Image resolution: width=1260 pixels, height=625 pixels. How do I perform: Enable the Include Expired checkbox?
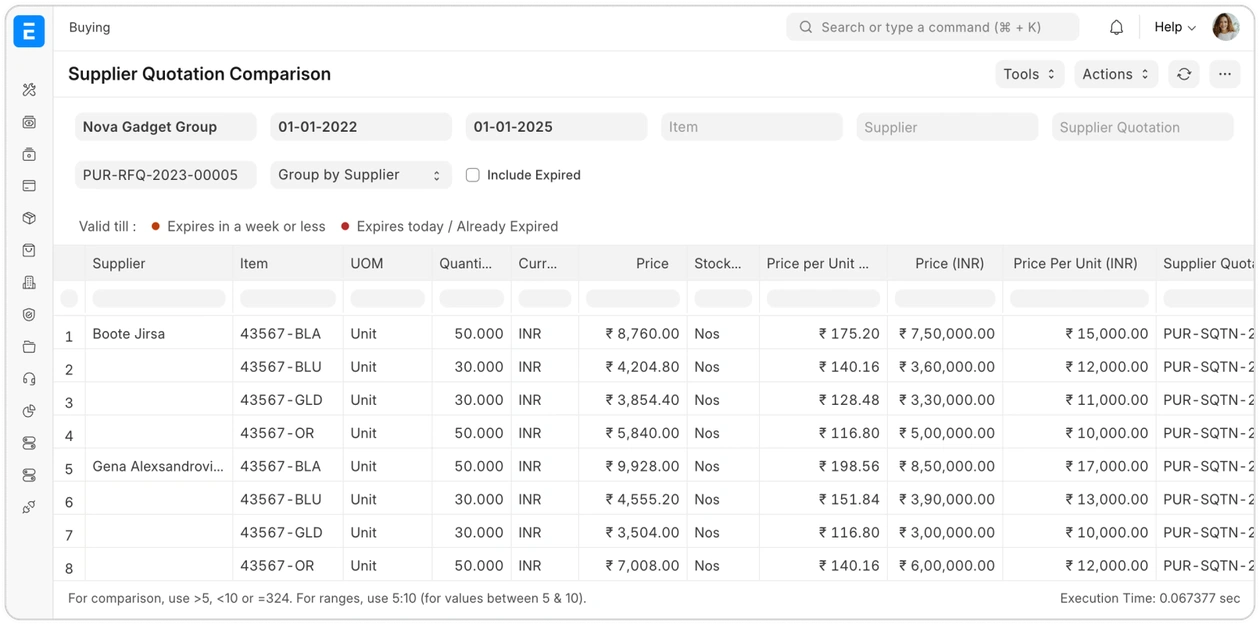pyautogui.click(x=473, y=175)
